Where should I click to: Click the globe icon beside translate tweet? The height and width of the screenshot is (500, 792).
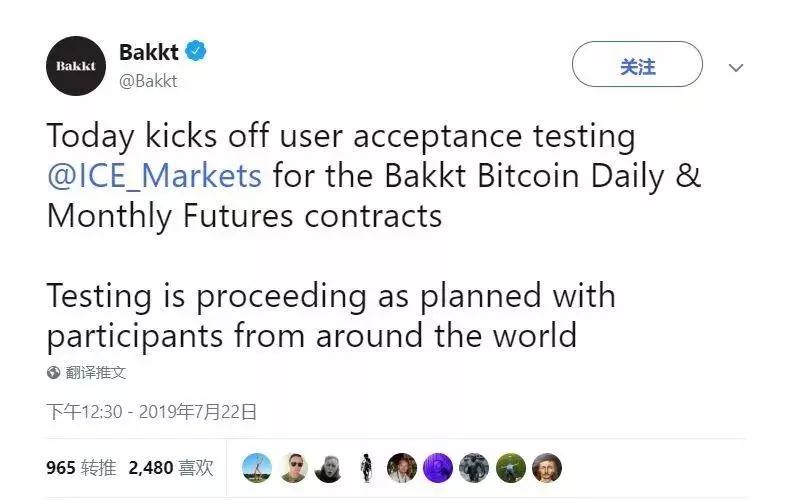click(54, 373)
